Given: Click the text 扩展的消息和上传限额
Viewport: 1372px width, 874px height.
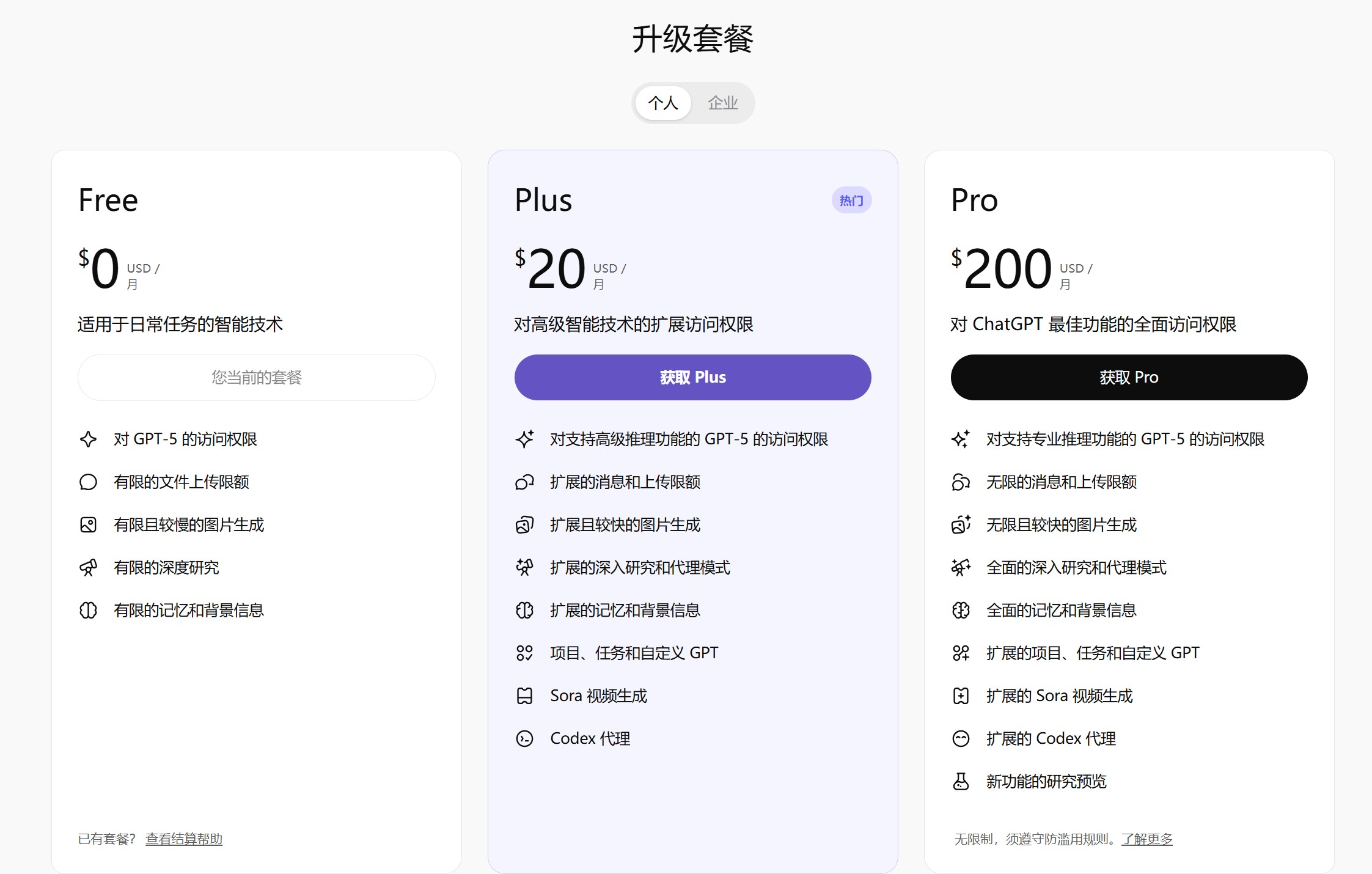Looking at the screenshot, I should point(625,482).
